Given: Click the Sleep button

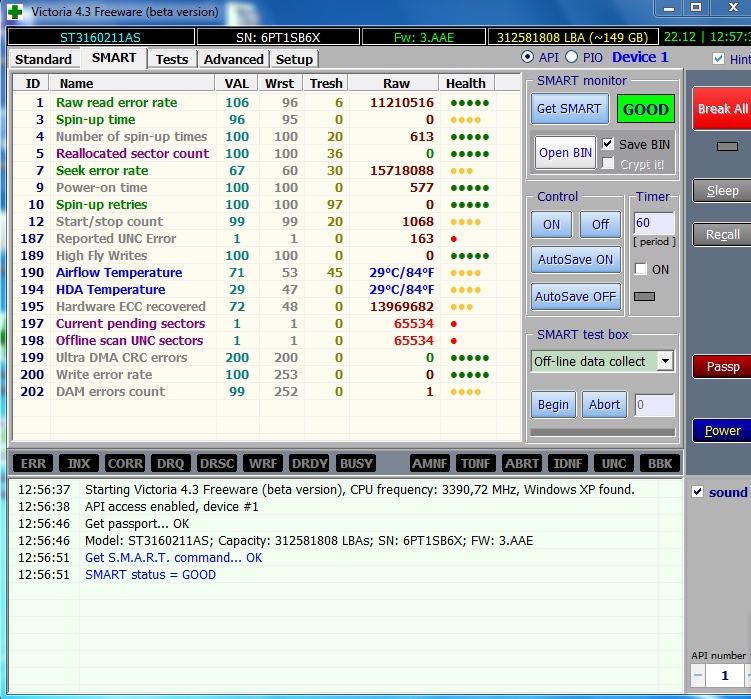Looking at the screenshot, I should click(x=722, y=191).
